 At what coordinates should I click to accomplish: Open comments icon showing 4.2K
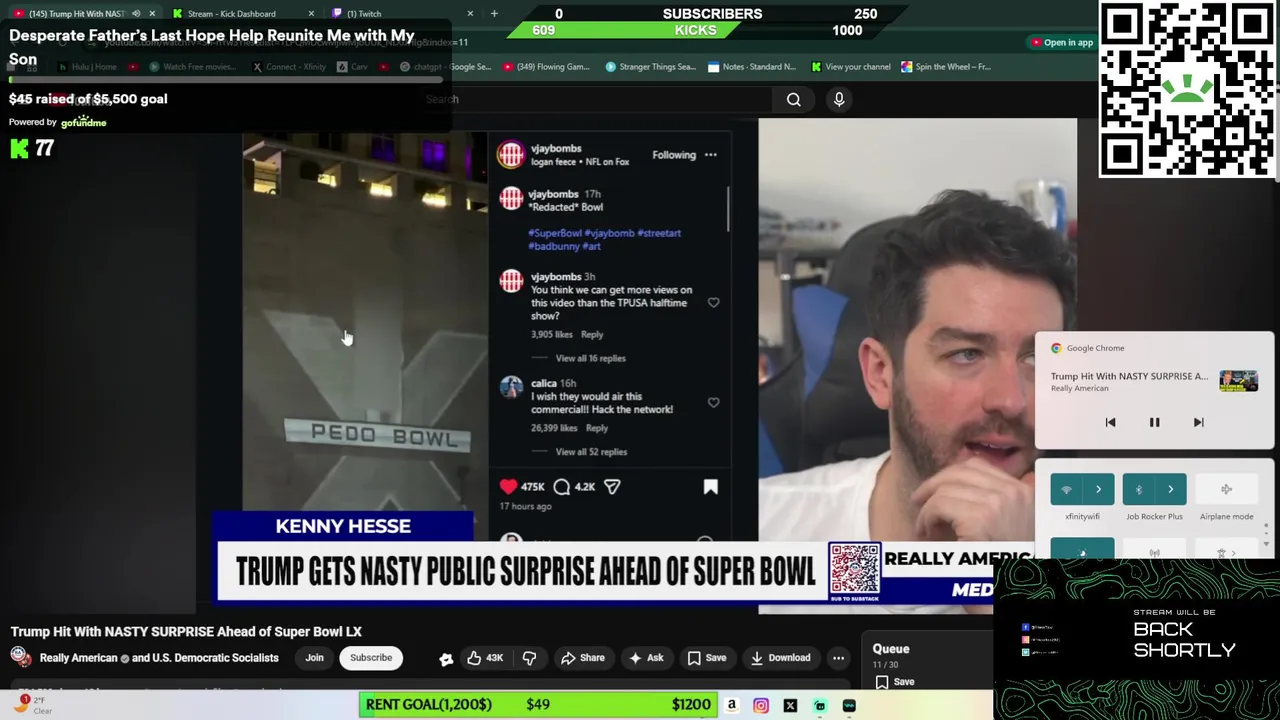tap(561, 487)
